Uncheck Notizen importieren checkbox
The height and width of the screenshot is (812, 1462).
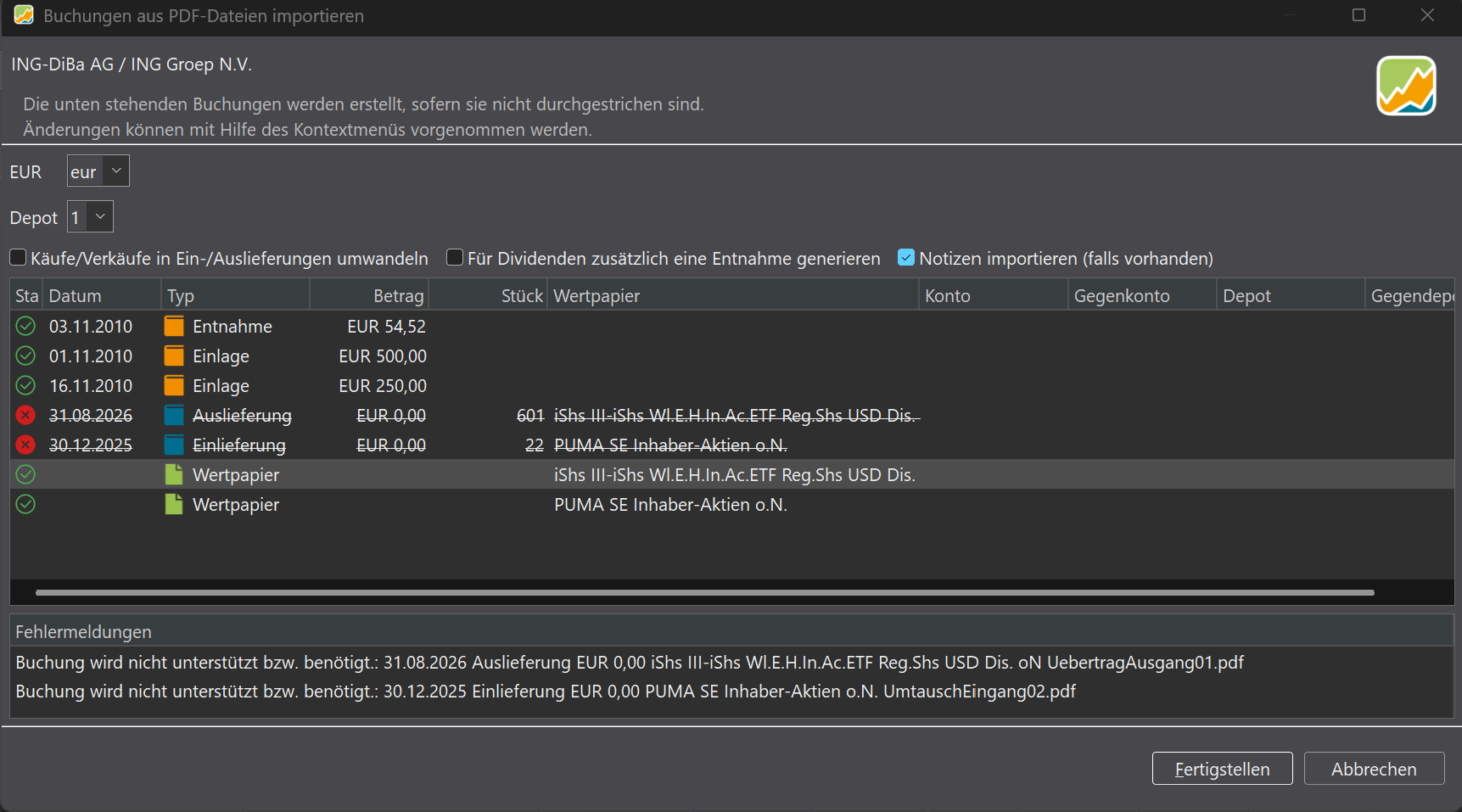point(906,257)
